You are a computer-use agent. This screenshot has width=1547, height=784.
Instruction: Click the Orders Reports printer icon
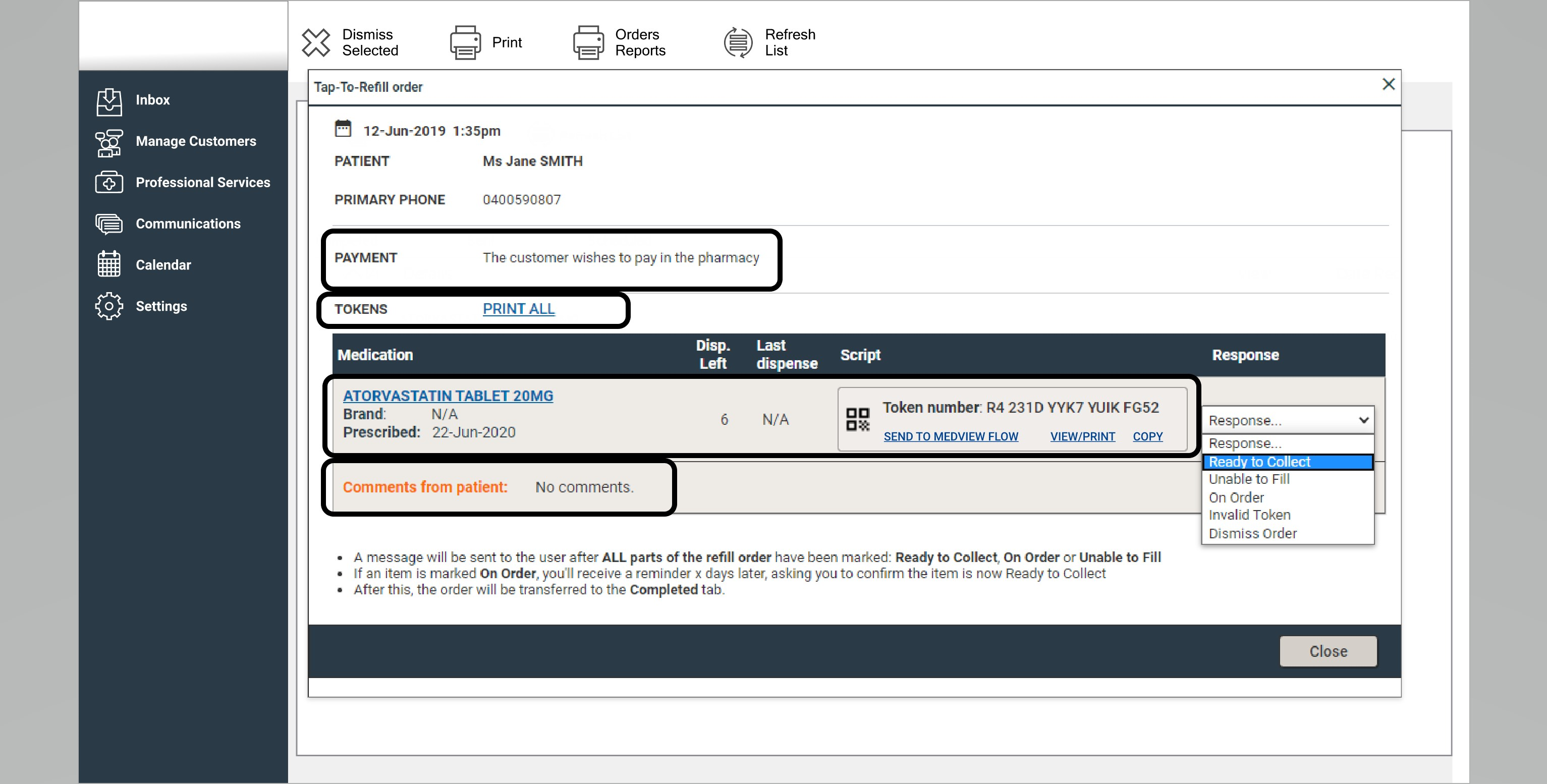tap(588, 42)
